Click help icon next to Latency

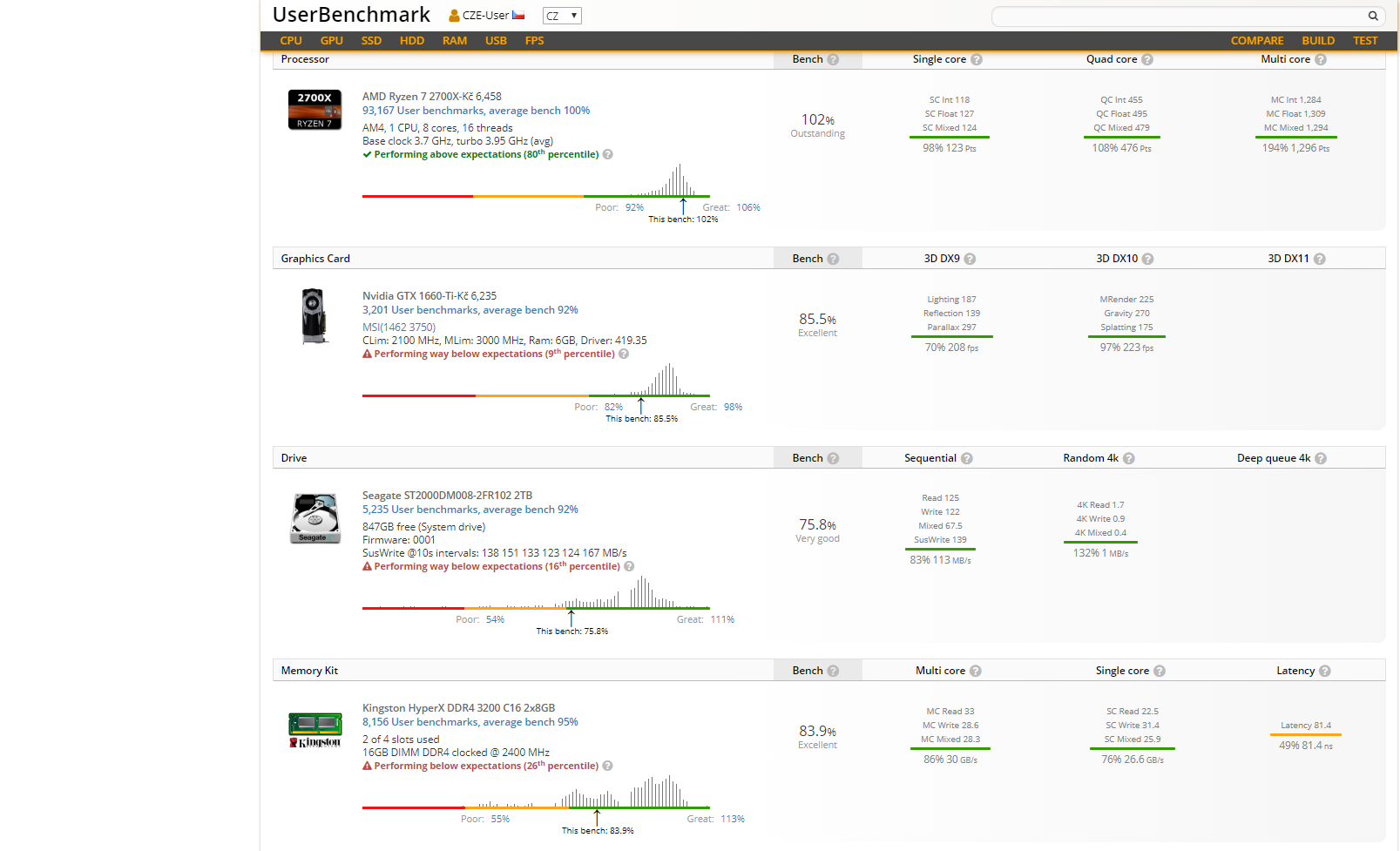click(x=1325, y=672)
